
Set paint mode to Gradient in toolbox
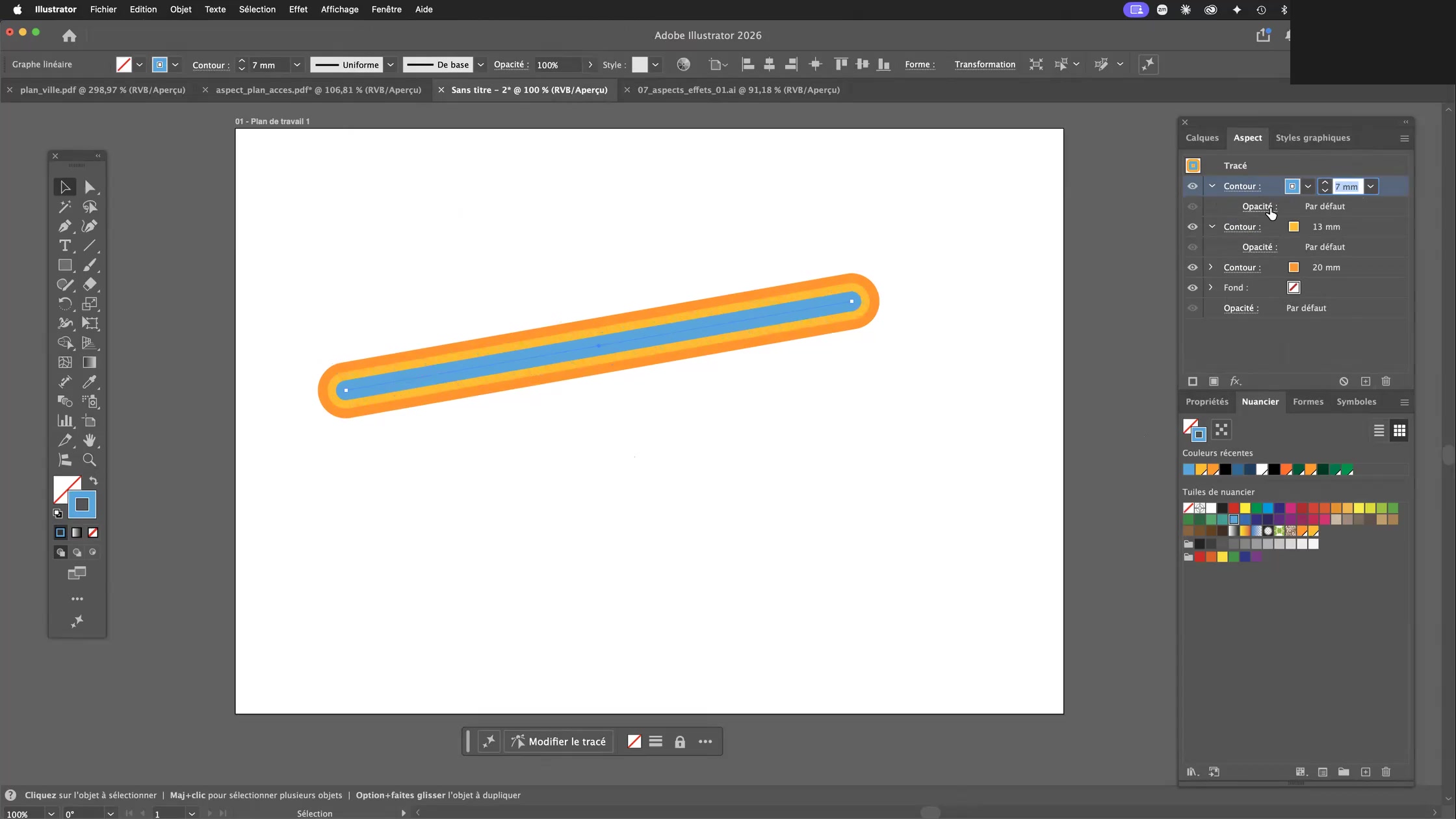77,532
